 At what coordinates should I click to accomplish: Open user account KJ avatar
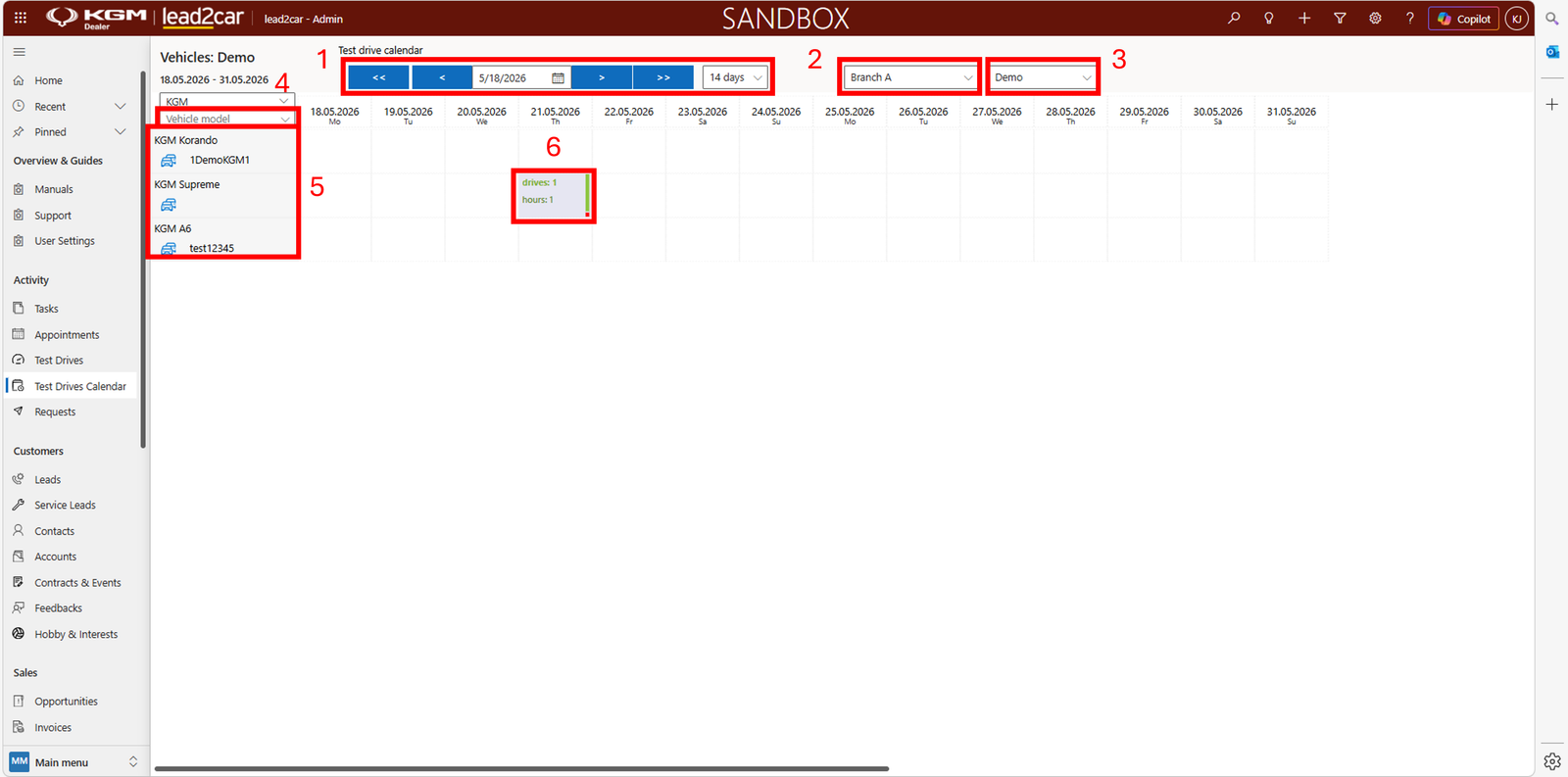point(1517,19)
